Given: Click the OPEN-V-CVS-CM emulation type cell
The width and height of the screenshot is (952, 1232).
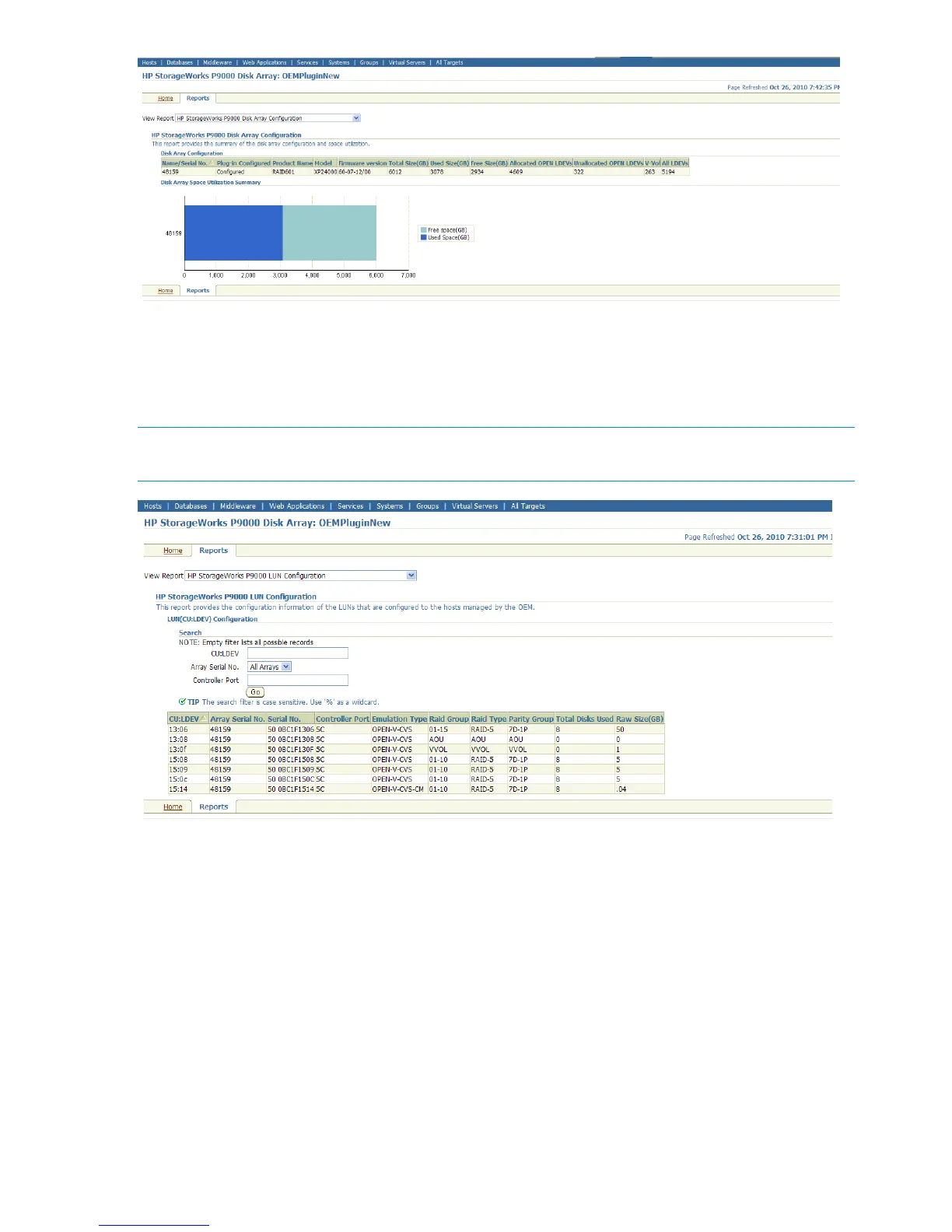Looking at the screenshot, I should click(x=397, y=789).
